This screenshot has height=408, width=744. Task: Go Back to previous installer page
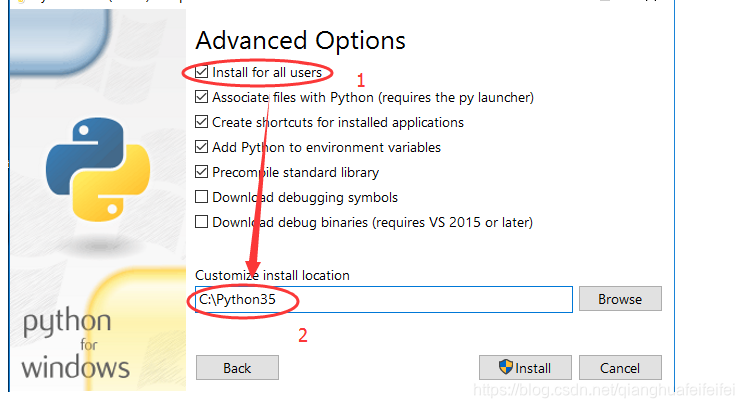point(237,368)
